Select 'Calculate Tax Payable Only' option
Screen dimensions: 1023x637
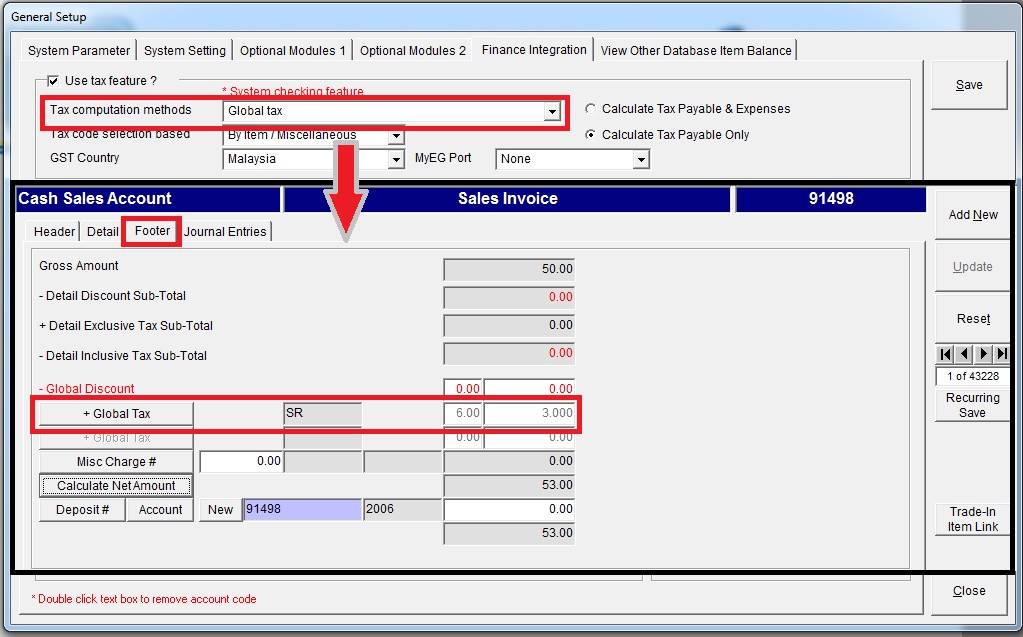[x=590, y=135]
